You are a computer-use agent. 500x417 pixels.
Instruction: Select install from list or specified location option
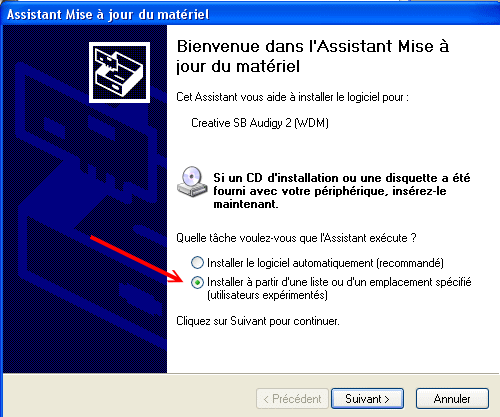coord(197,283)
